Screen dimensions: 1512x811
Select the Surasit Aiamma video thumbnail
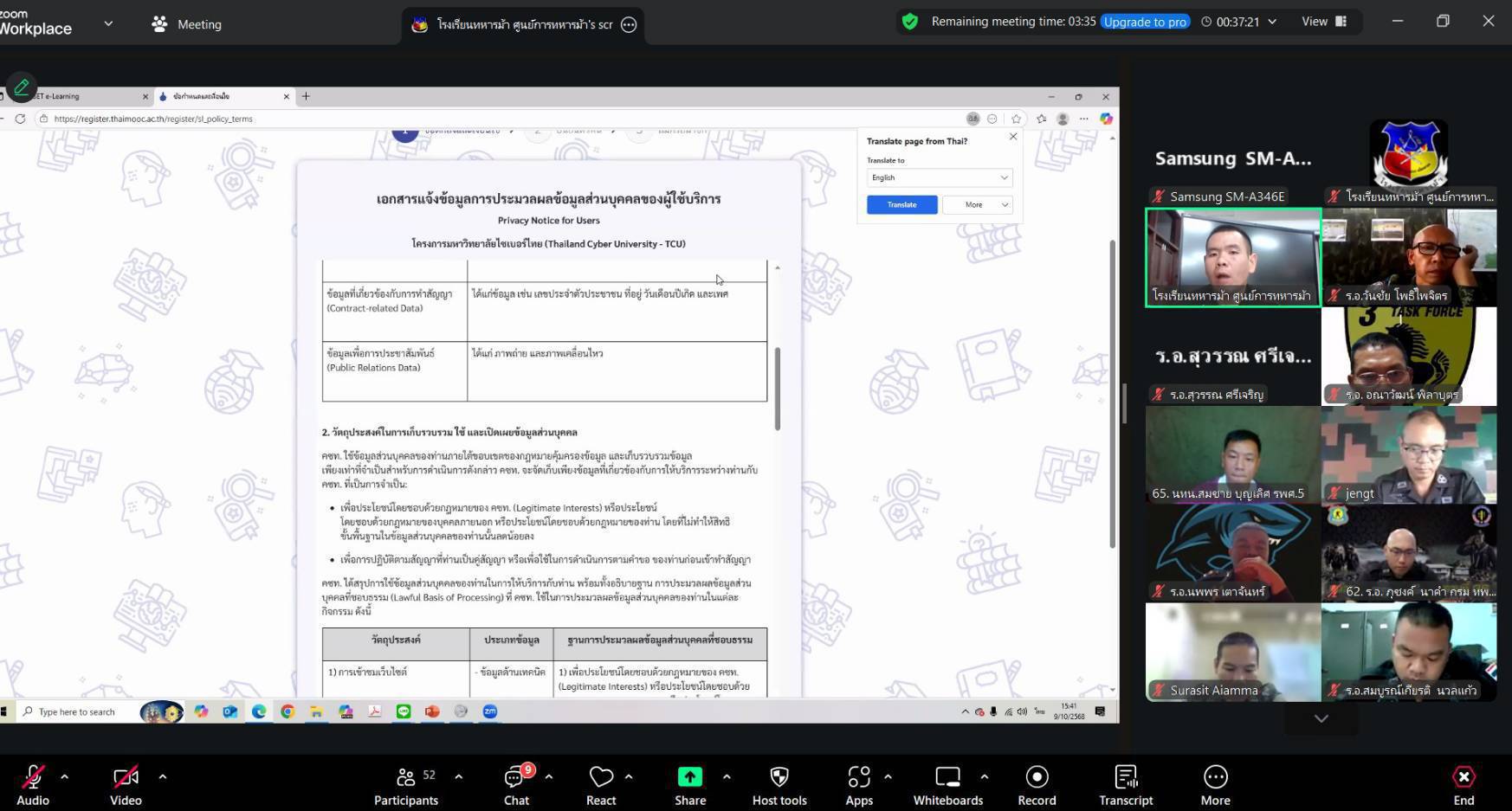pos(1232,651)
